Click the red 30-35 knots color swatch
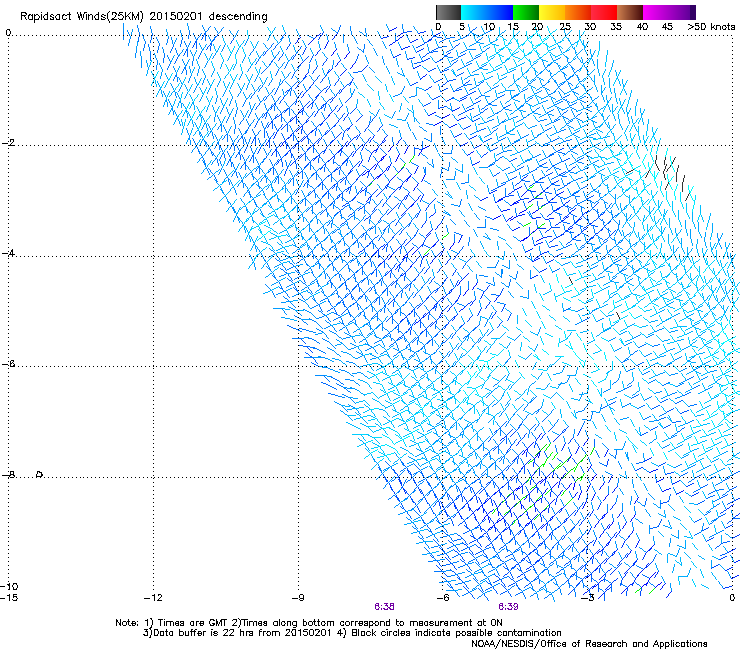This screenshot has width=740, height=650. (604, 12)
